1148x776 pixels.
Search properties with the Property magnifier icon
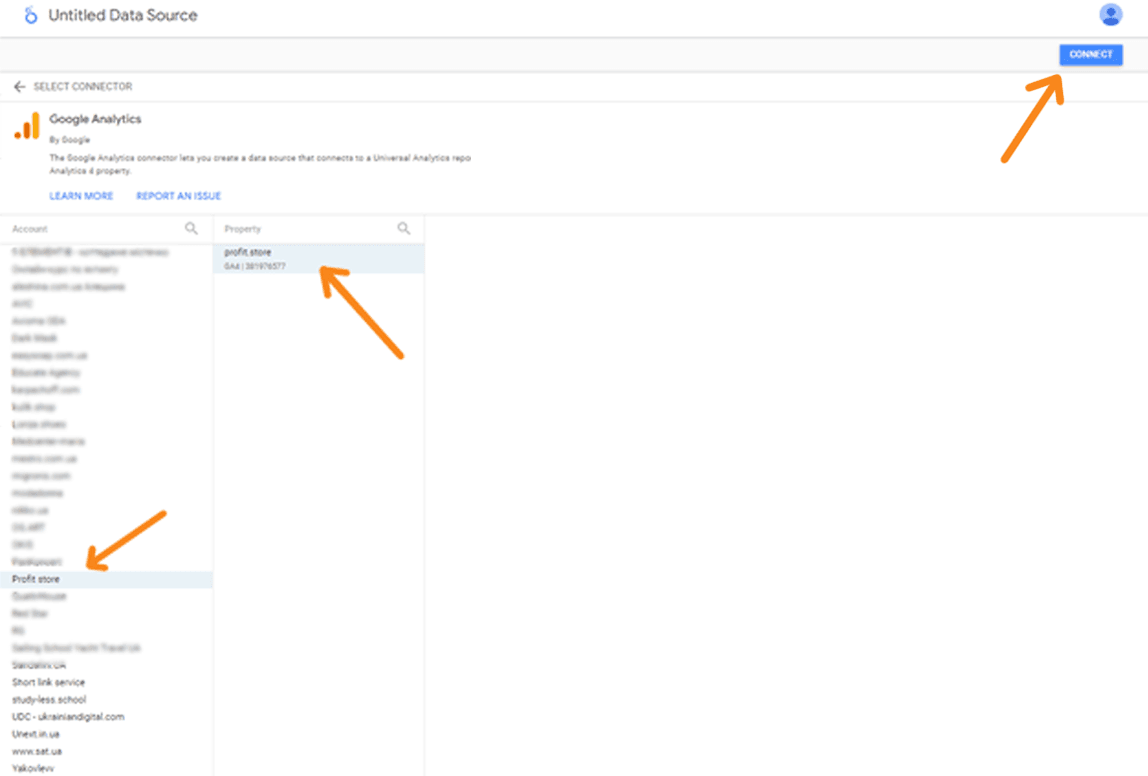click(x=403, y=228)
